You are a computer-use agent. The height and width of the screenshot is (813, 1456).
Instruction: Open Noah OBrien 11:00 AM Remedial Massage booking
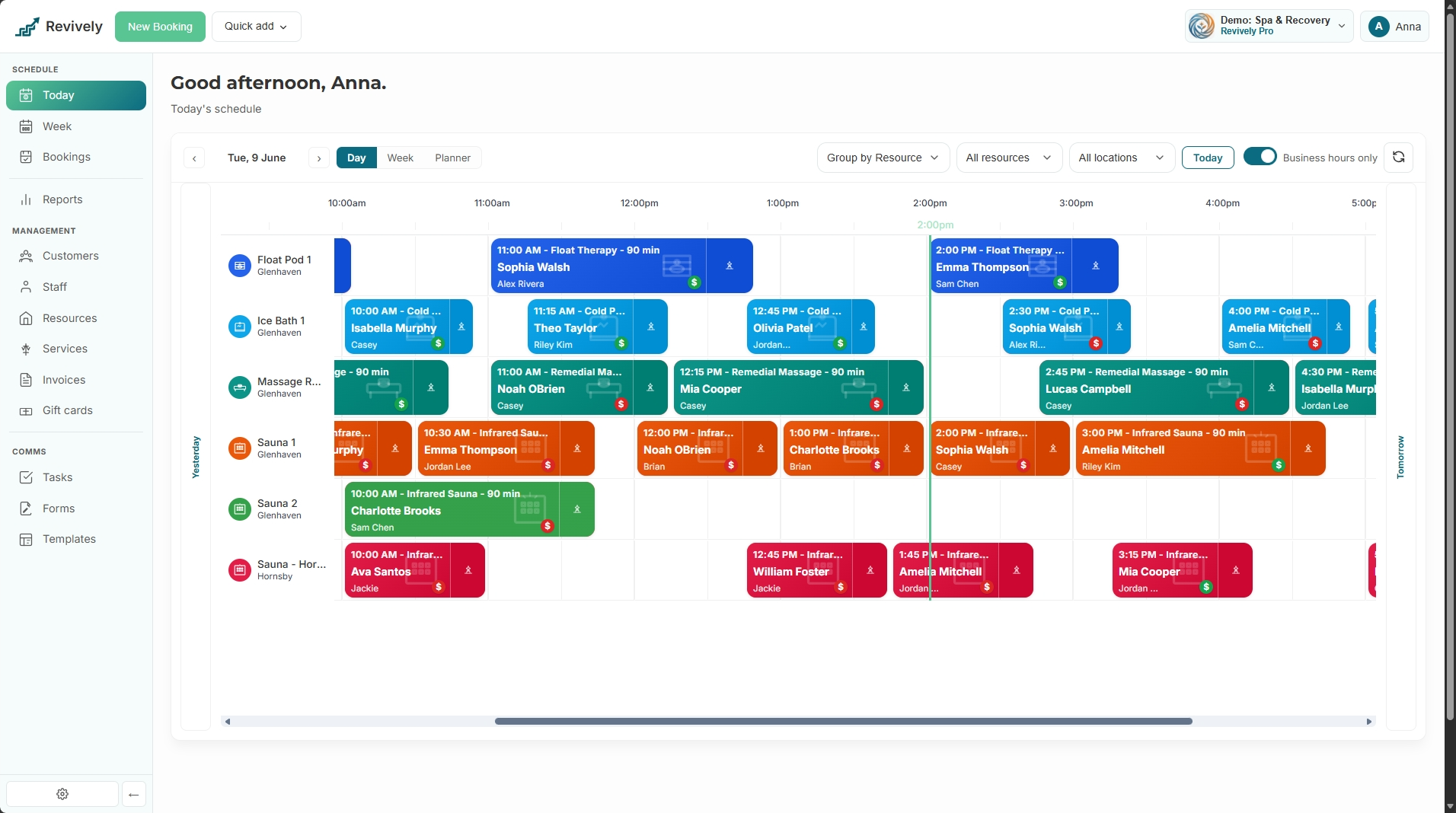579,387
